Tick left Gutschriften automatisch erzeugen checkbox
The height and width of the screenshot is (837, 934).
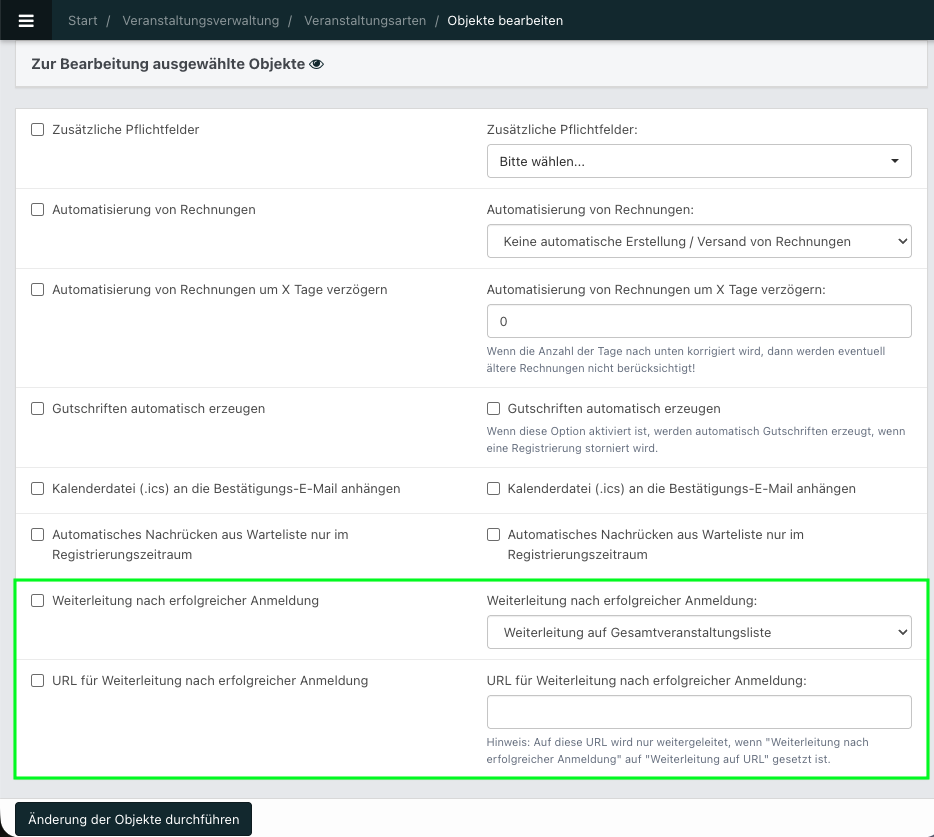coord(38,409)
